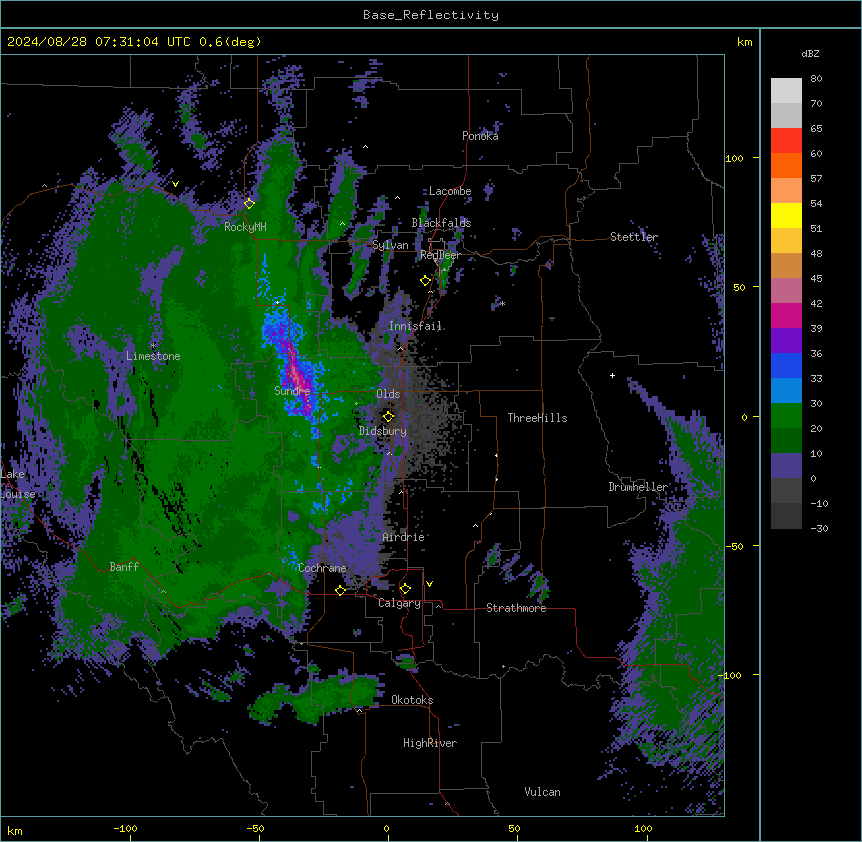This screenshot has width=862, height=842.
Task: Click the Vulcan city label
Action: [542, 792]
